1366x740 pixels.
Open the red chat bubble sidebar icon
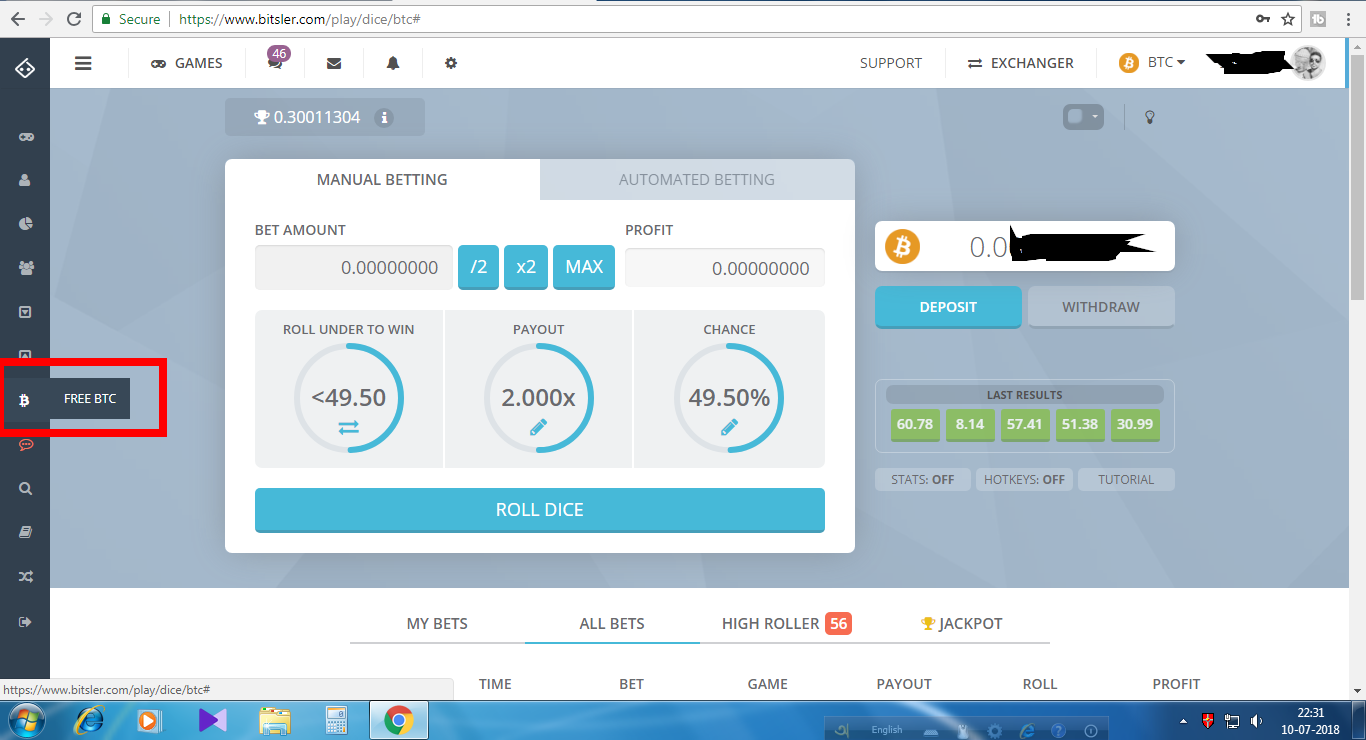coord(26,445)
